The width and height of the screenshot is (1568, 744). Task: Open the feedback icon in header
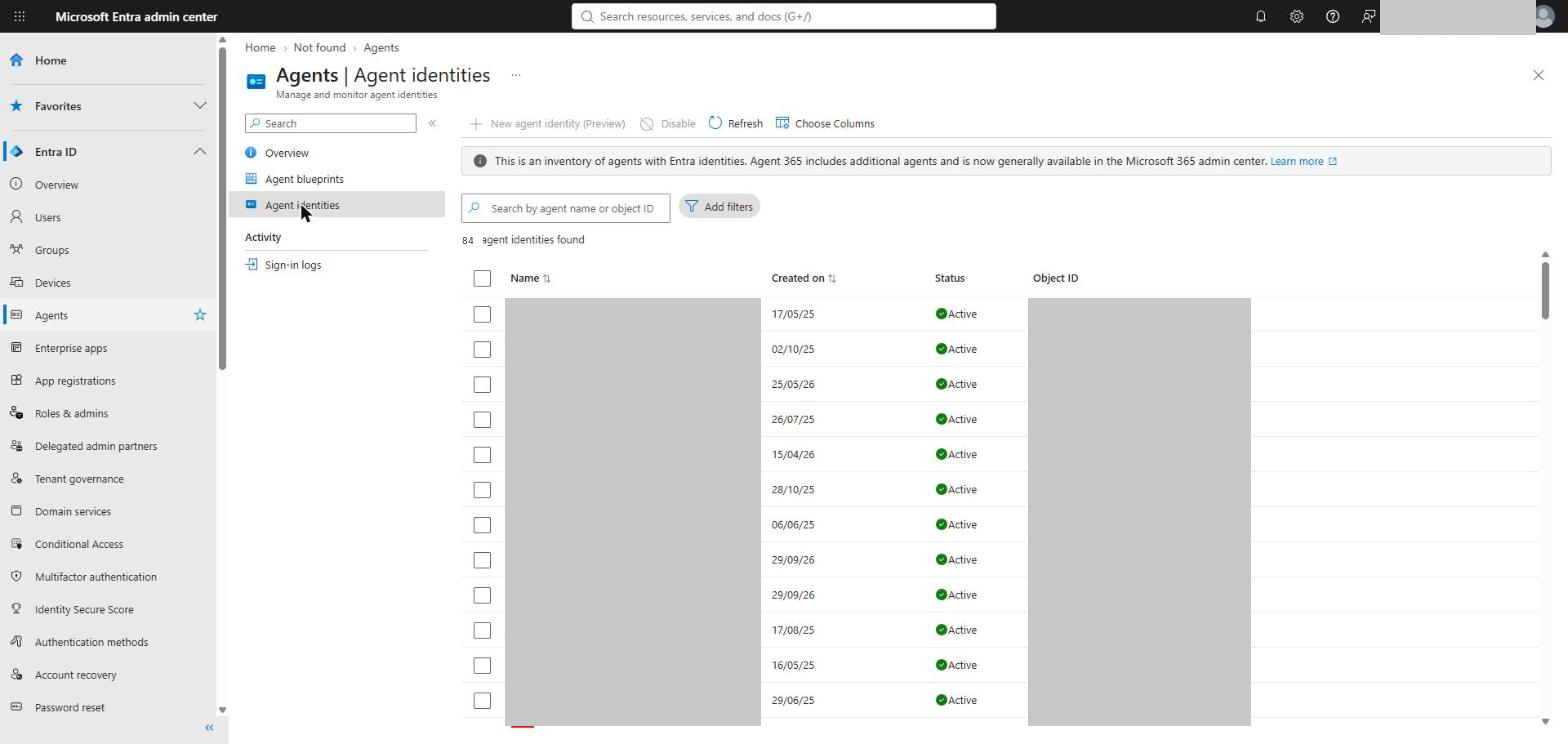pyautogui.click(x=1368, y=16)
